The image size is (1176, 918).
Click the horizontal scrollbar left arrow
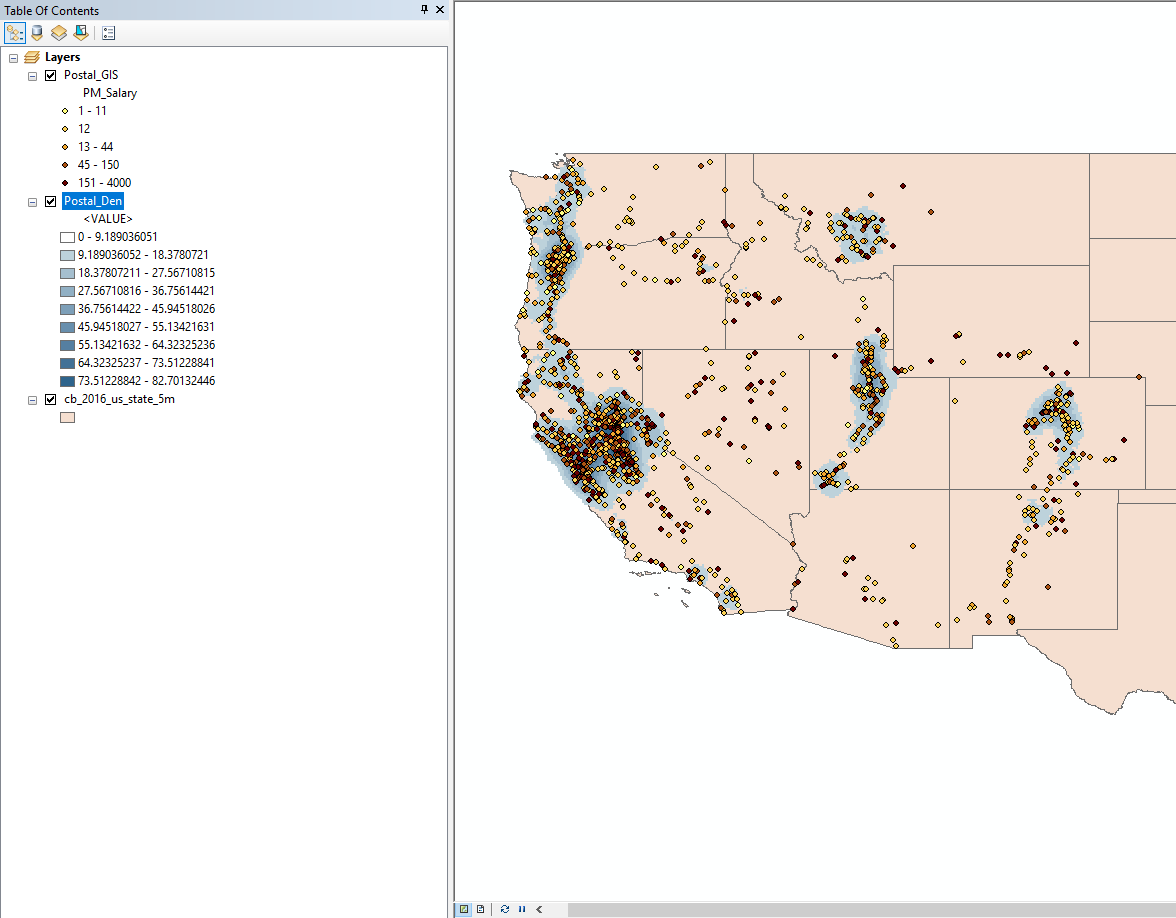coord(539,909)
